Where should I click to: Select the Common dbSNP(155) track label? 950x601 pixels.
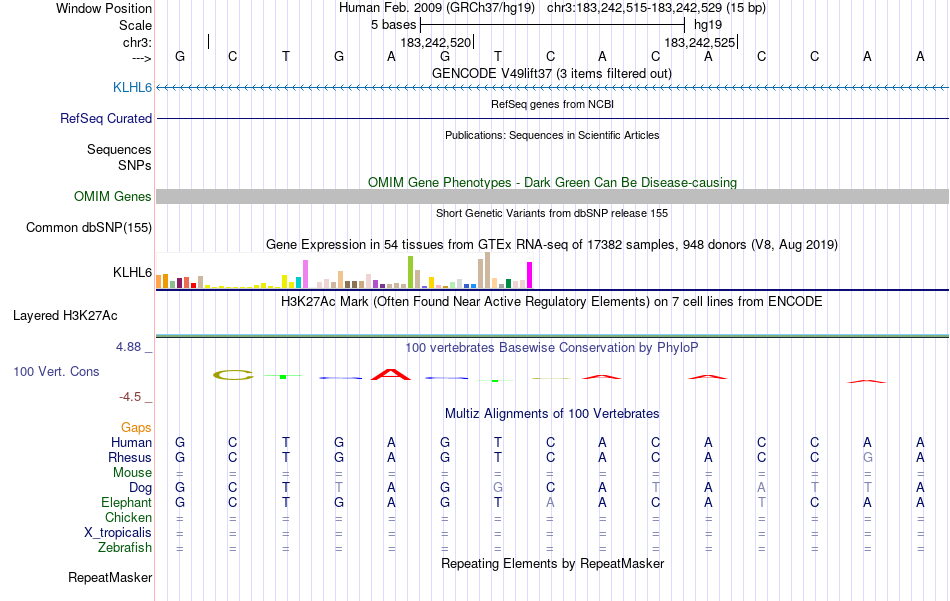[x=88, y=227]
